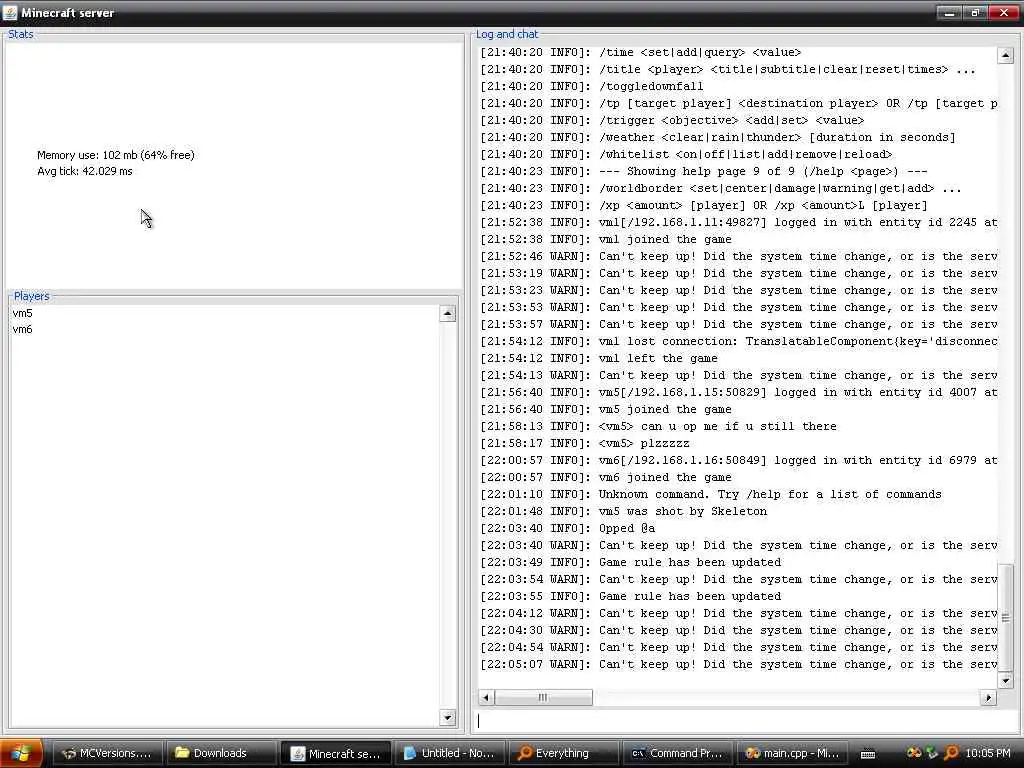The image size is (1024, 768).
Task: Click the '/weather' help log line
Action: (718, 137)
